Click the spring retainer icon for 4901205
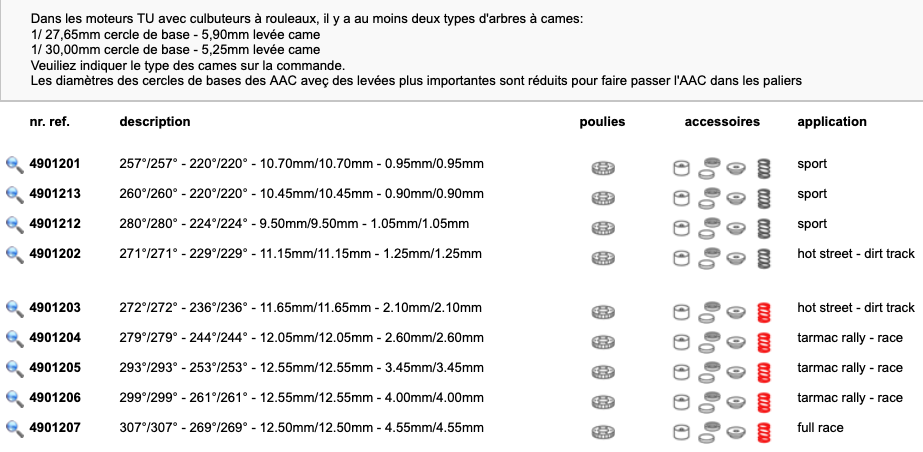Image resolution: width=923 pixels, height=452 pixels. pos(736,372)
